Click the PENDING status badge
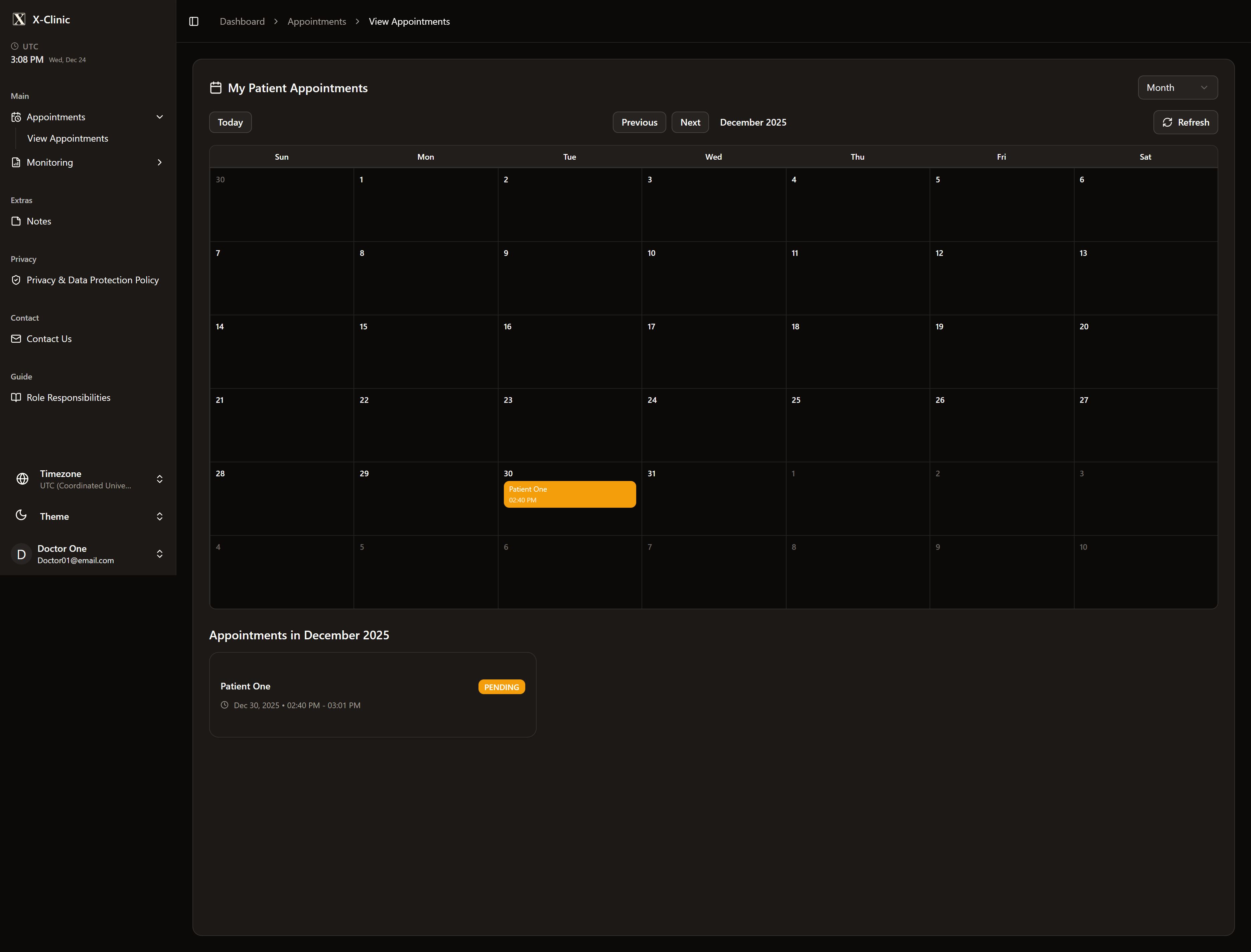The height and width of the screenshot is (952, 1251). (x=501, y=687)
